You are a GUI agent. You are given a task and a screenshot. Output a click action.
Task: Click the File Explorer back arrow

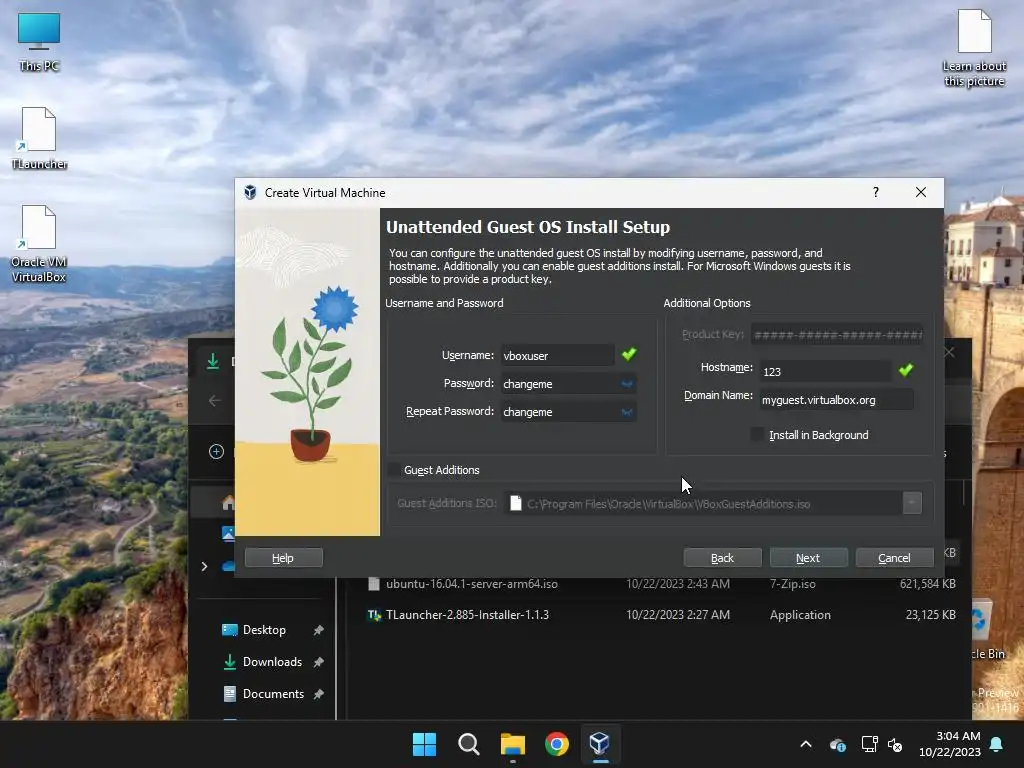click(x=214, y=400)
